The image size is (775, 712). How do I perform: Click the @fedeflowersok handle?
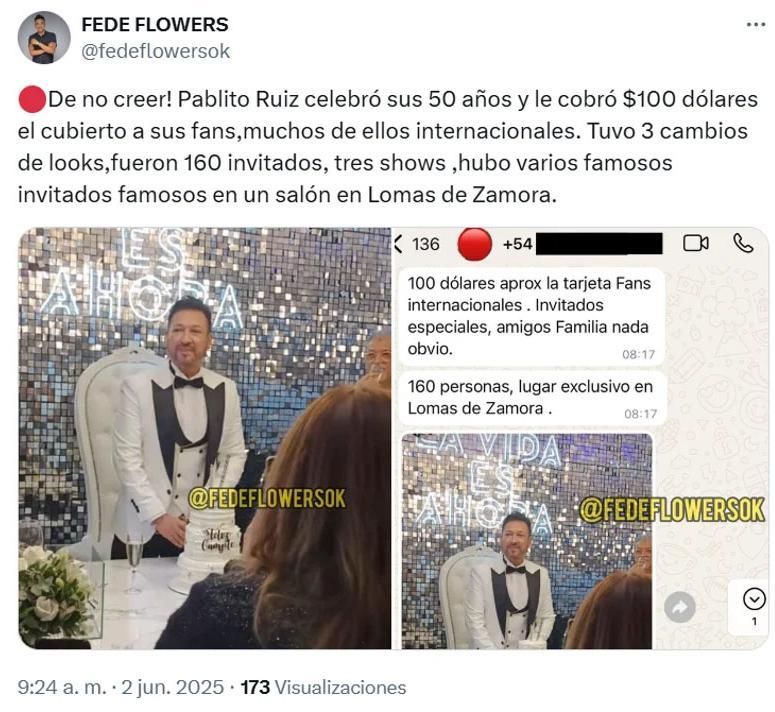155,51
